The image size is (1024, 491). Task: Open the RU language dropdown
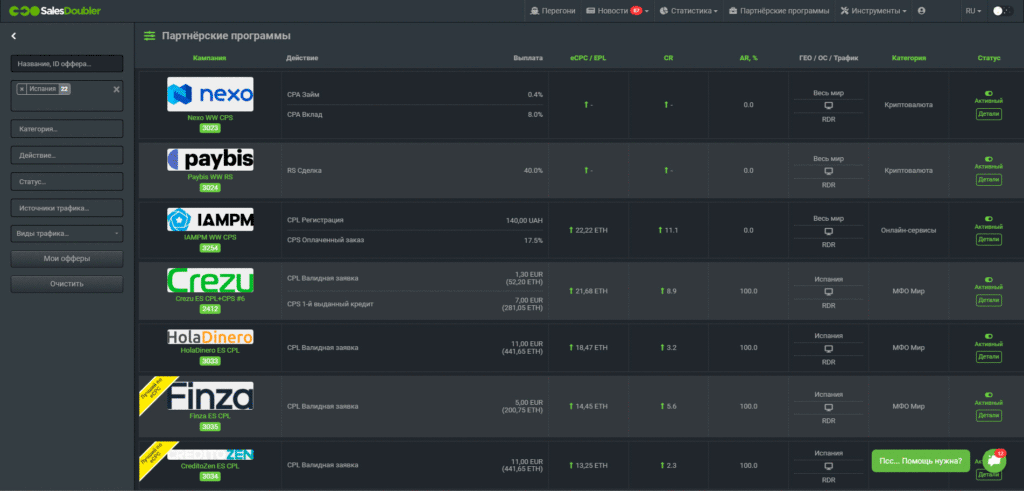click(972, 11)
